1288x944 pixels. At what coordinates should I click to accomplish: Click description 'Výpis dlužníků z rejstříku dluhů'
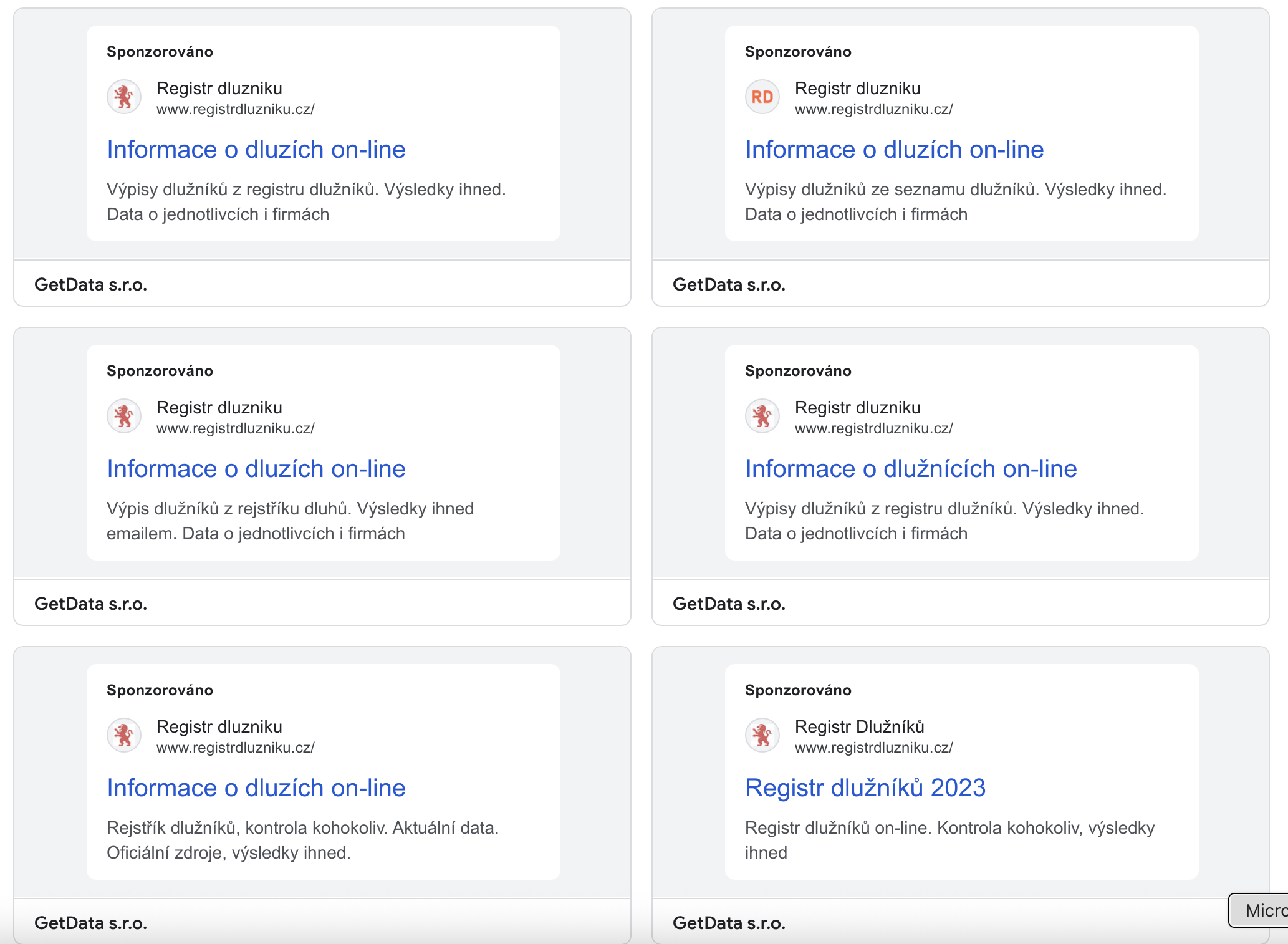pos(290,521)
